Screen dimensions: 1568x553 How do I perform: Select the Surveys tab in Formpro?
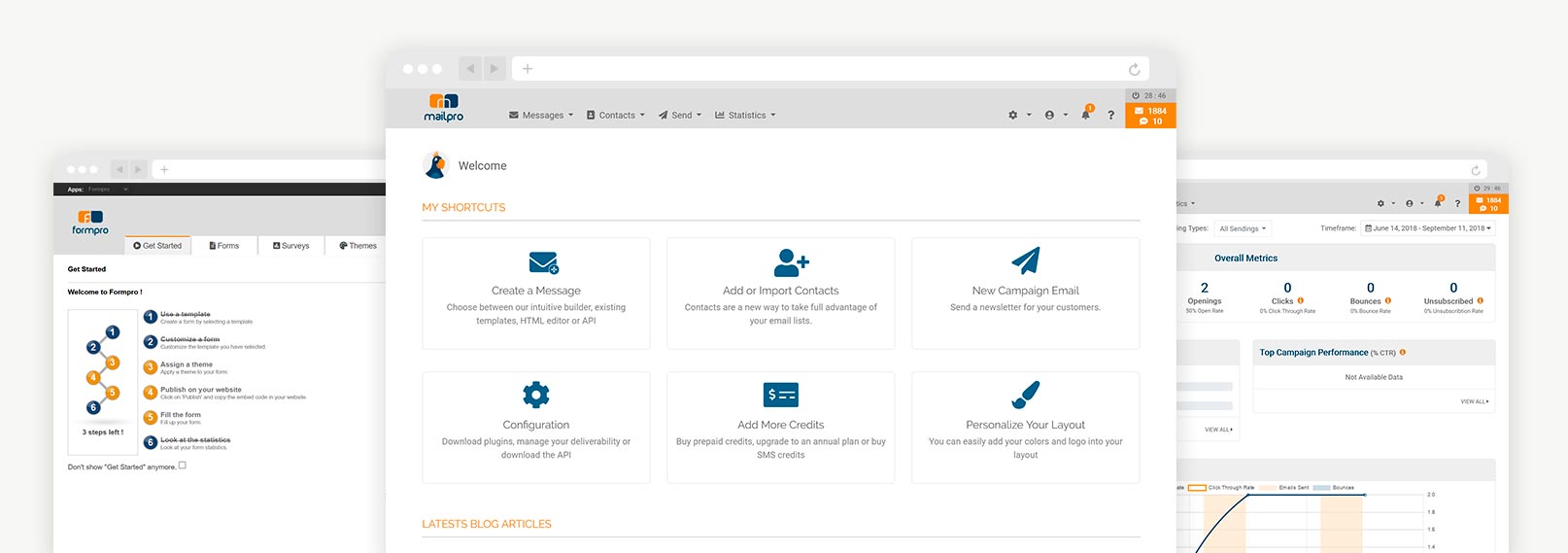point(291,246)
